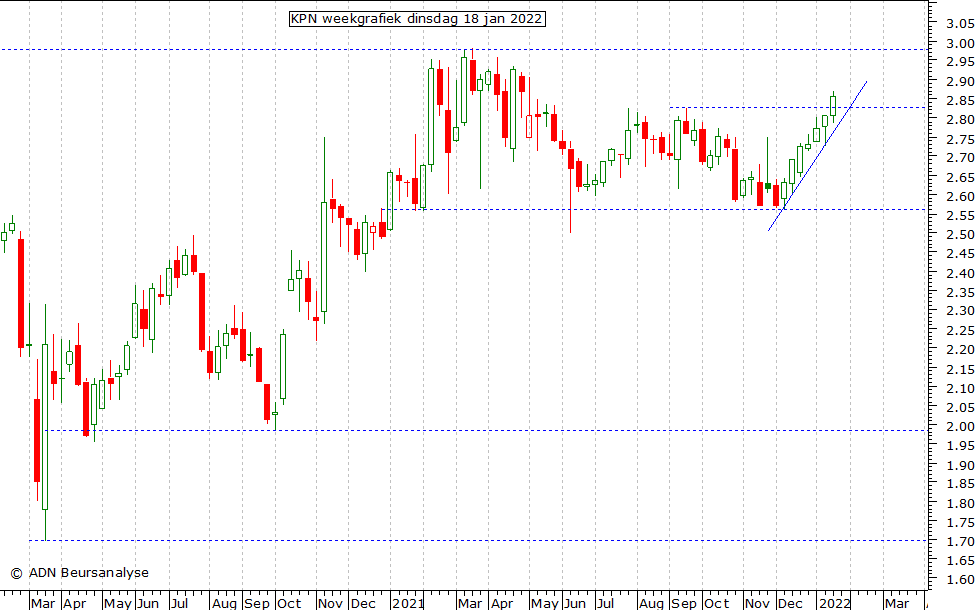The height and width of the screenshot is (610, 979).
Task: Click the 3.05 price axis label
Action: point(960,24)
